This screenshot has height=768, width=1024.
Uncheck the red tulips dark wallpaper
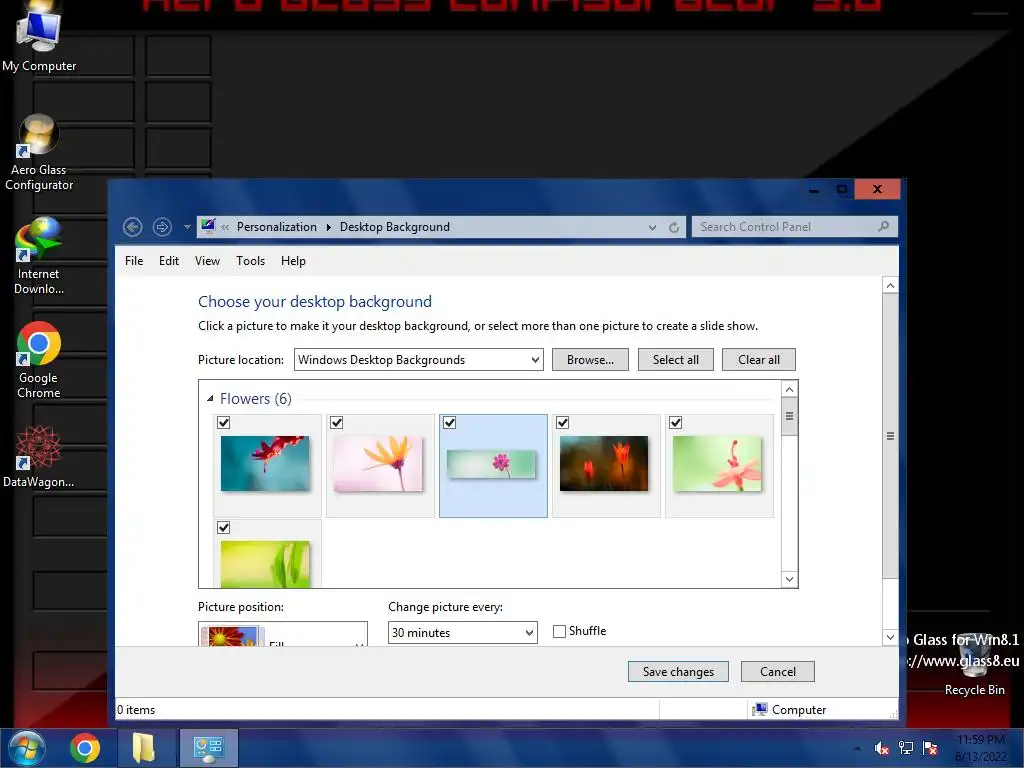click(x=563, y=423)
